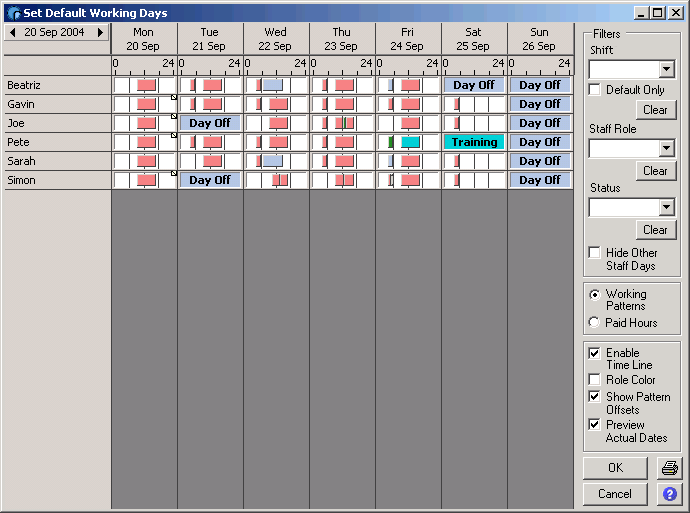This screenshot has width=690, height=513.
Task: Go to previous week arrow
Action: [12, 32]
